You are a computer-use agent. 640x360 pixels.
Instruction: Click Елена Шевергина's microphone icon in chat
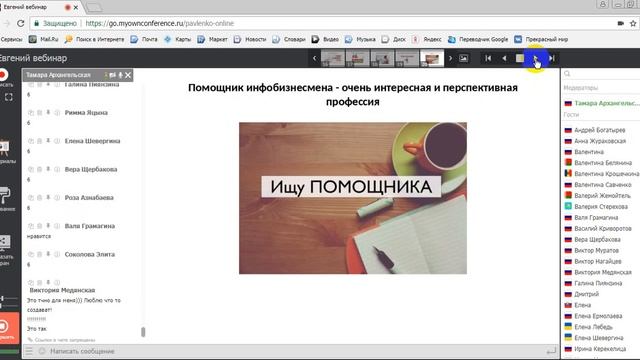point(48,141)
